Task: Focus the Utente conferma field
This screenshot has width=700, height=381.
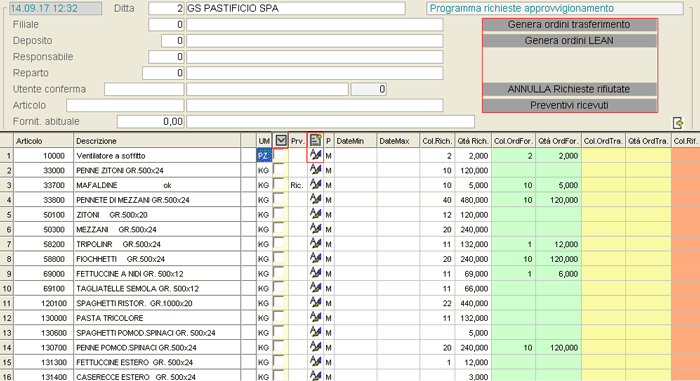Action: [x=144, y=89]
